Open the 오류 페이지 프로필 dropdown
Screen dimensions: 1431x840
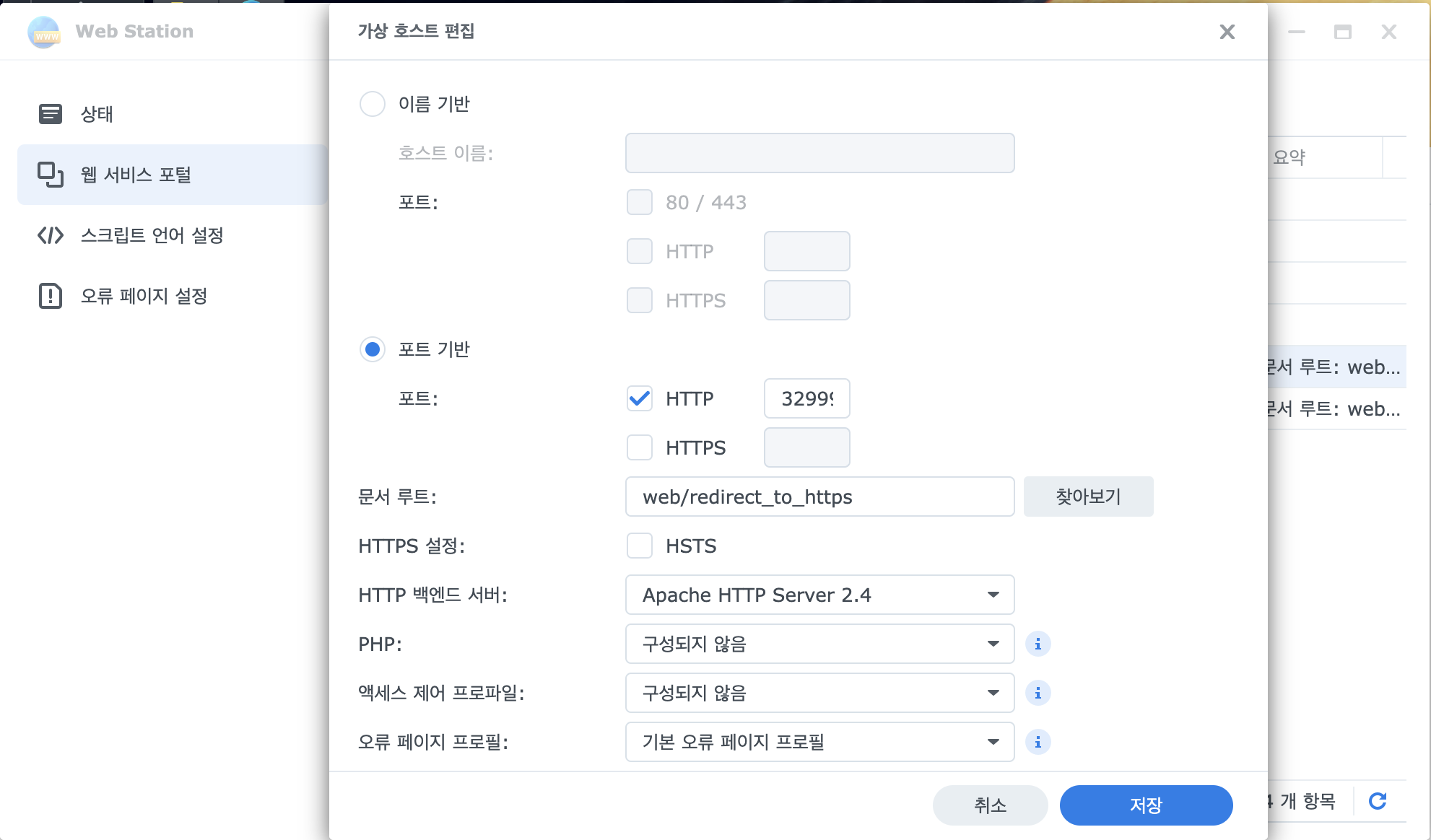[819, 742]
